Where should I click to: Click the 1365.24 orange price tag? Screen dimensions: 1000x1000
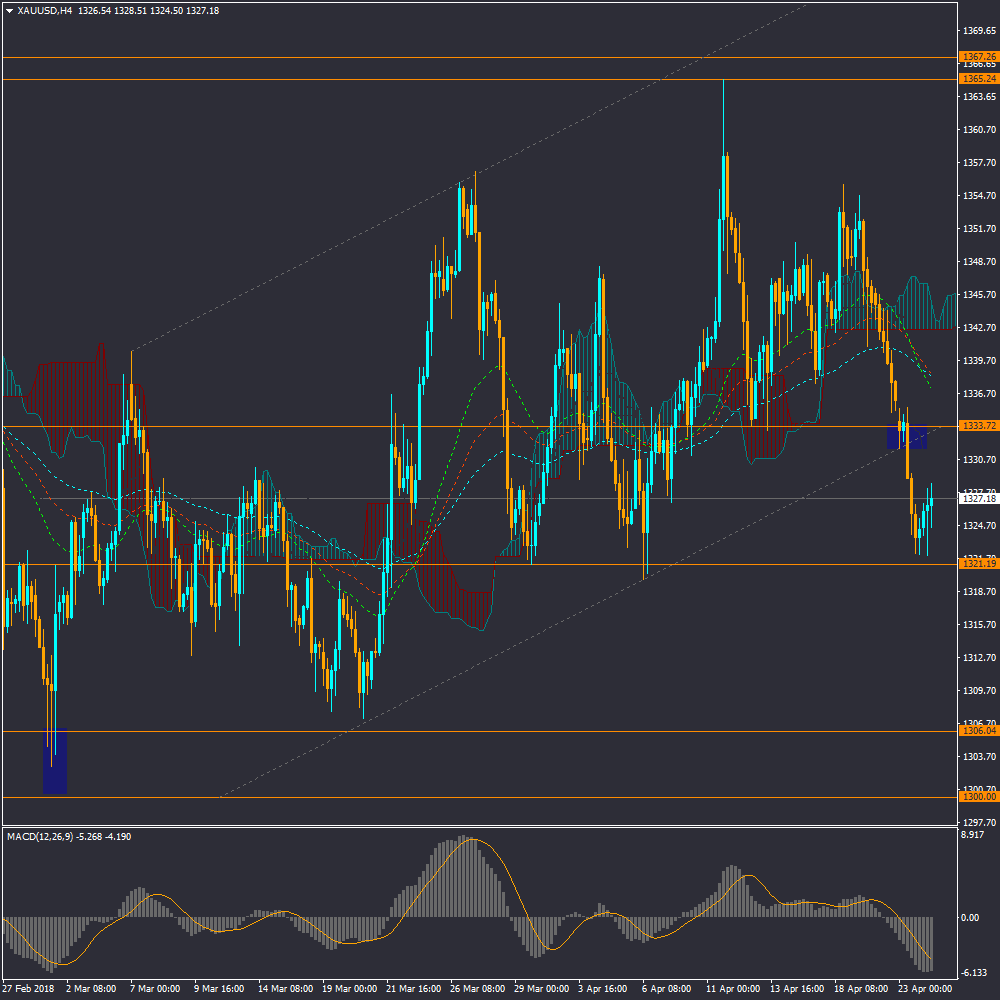click(977, 78)
